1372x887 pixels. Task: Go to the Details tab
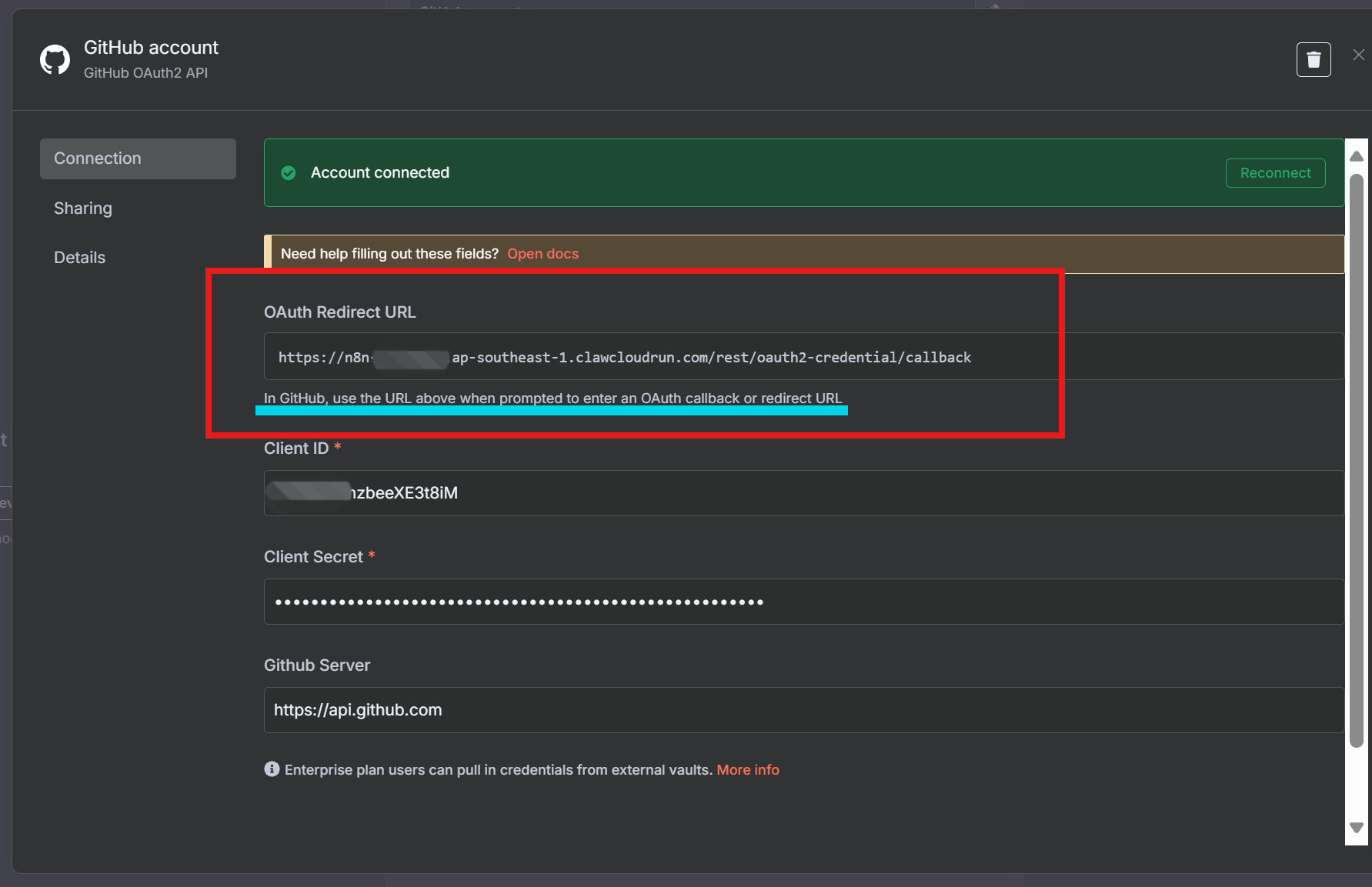[79, 258]
